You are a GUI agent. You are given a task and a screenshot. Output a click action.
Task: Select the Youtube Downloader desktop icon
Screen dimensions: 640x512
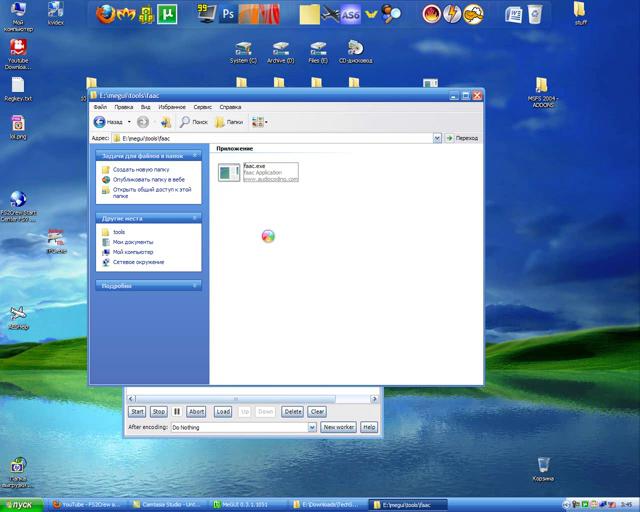(18, 54)
